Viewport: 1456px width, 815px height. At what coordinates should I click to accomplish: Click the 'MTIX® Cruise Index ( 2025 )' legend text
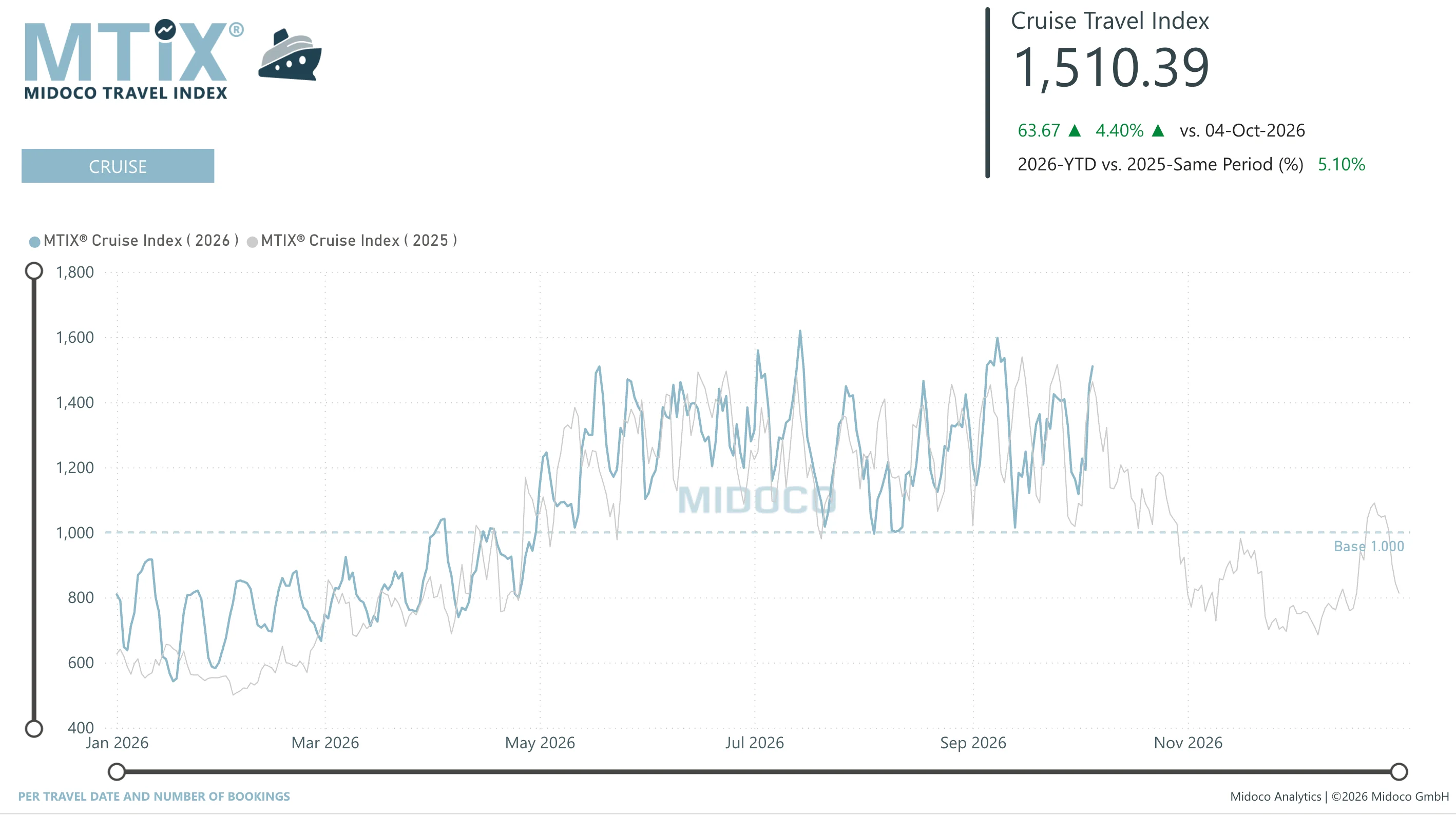359,241
